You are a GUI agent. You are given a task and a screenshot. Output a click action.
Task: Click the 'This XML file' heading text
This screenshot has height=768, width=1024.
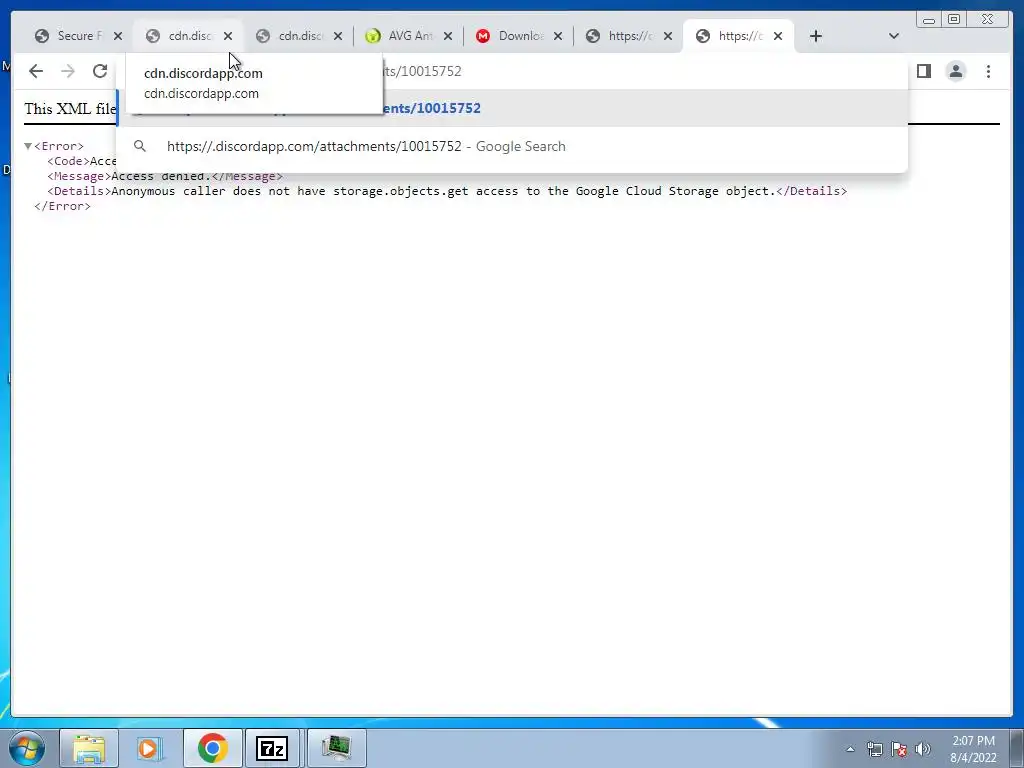[x=71, y=108]
